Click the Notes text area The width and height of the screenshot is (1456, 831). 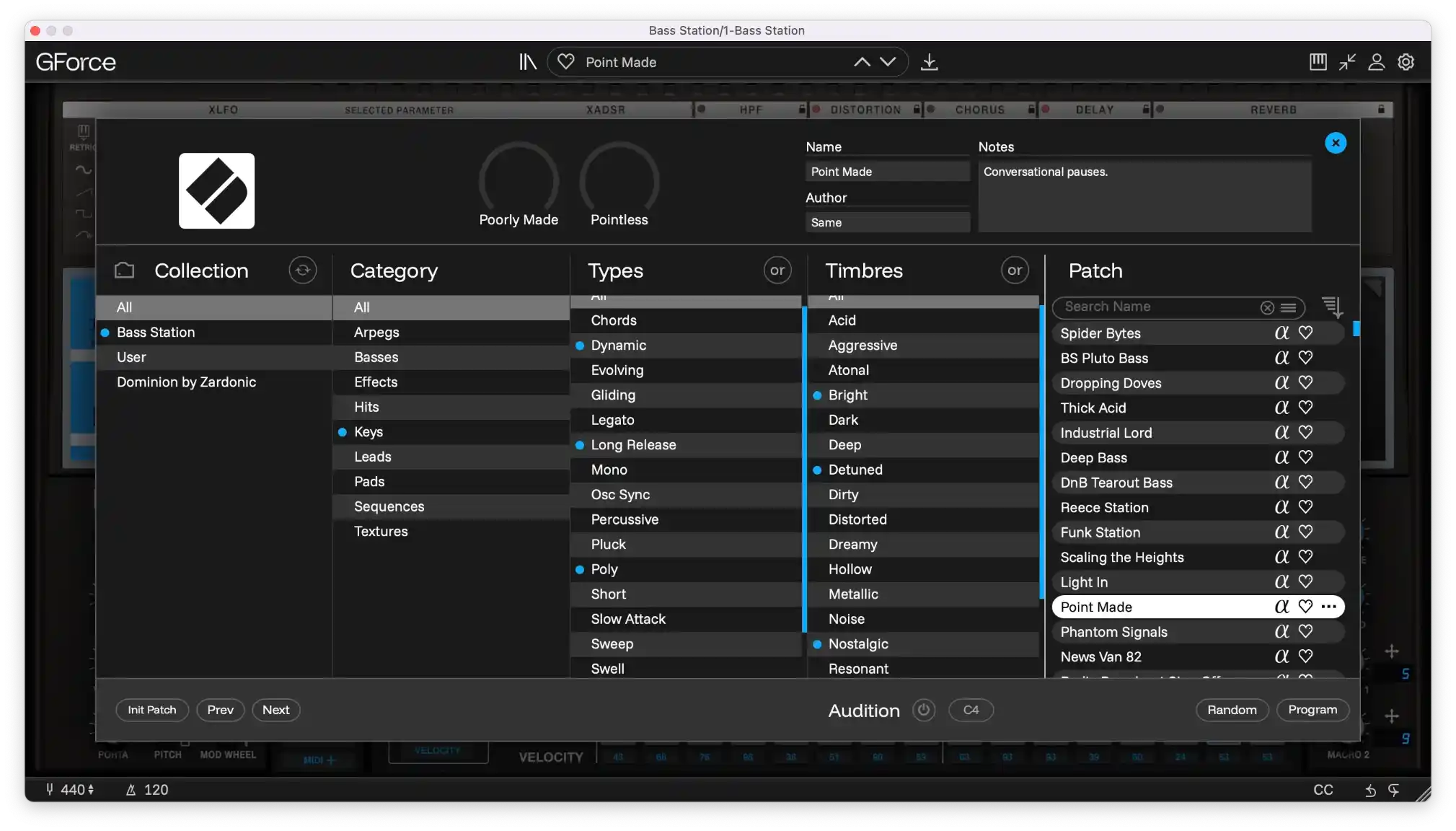pyautogui.click(x=1144, y=196)
